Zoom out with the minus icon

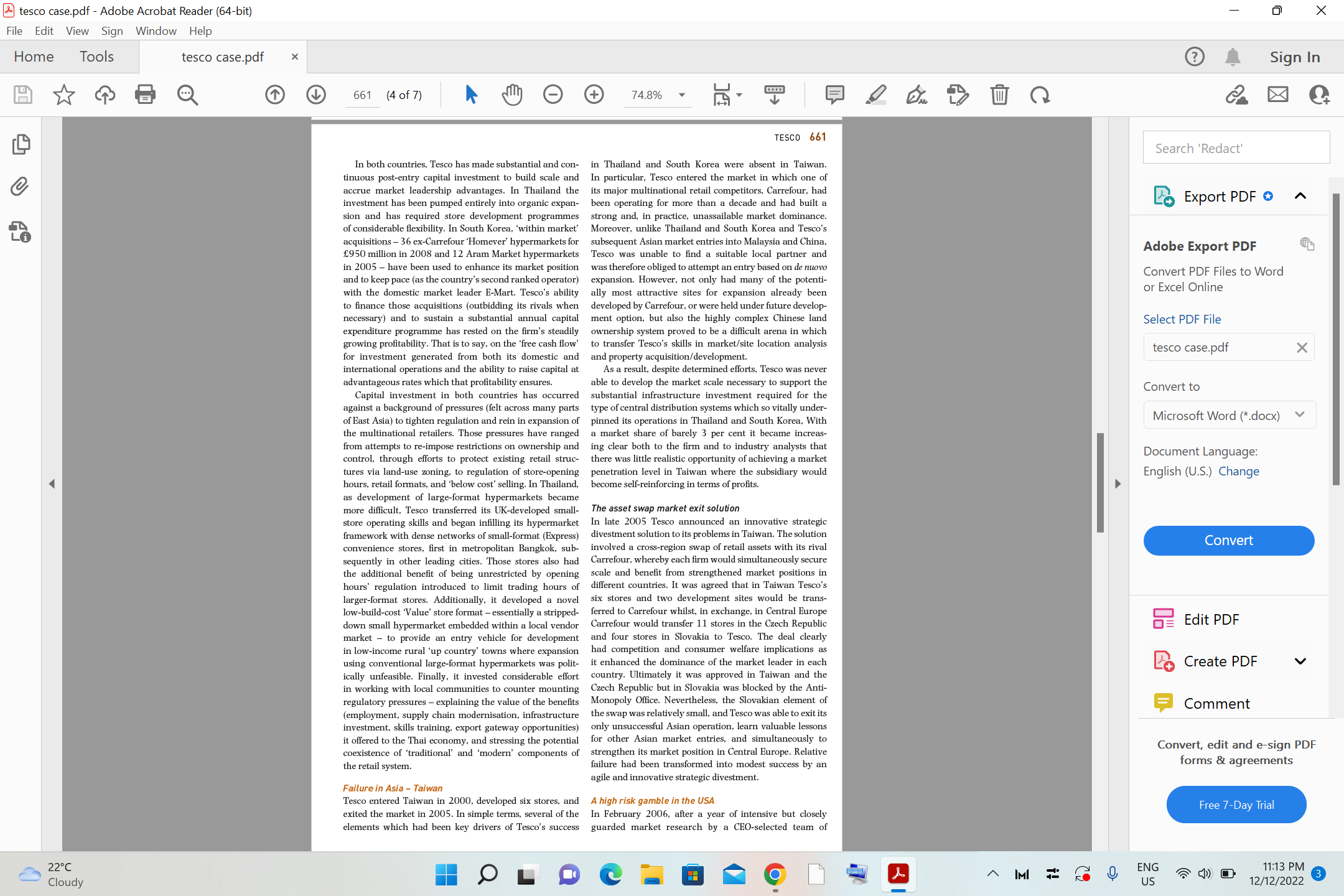click(553, 95)
